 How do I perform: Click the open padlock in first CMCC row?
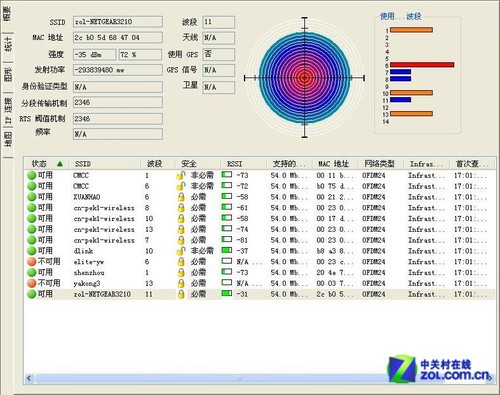pos(181,175)
